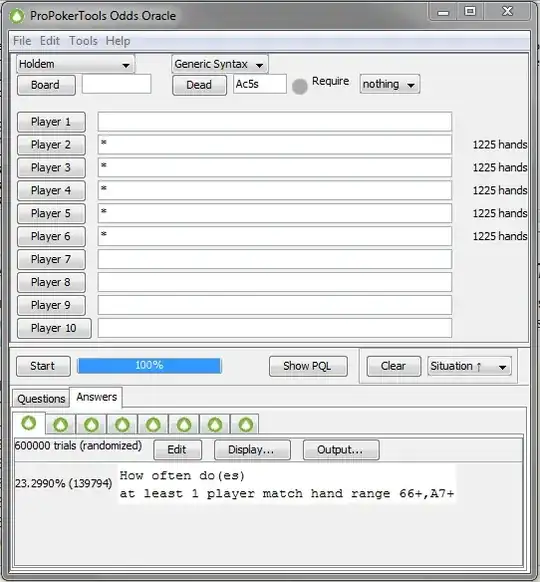Viewport: 540px width, 582px height.
Task: Open the seventh answer result tab
Action: (x=215, y=424)
